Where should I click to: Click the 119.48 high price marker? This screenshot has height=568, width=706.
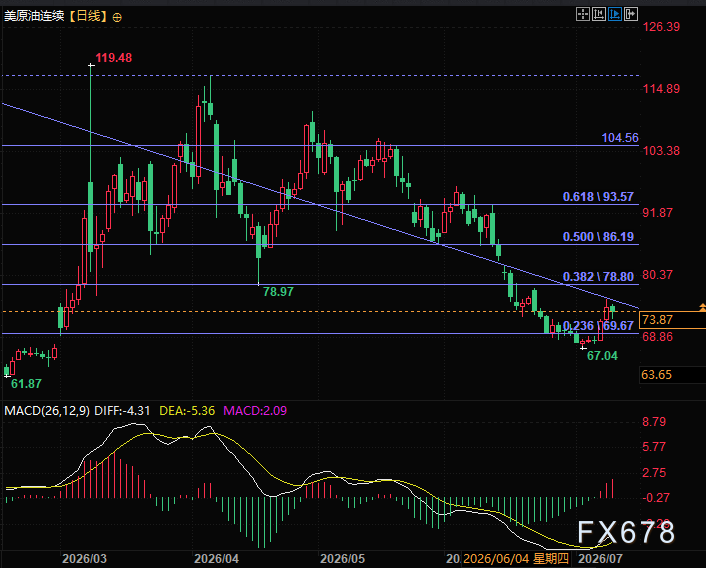pyautogui.click(x=113, y=58)
